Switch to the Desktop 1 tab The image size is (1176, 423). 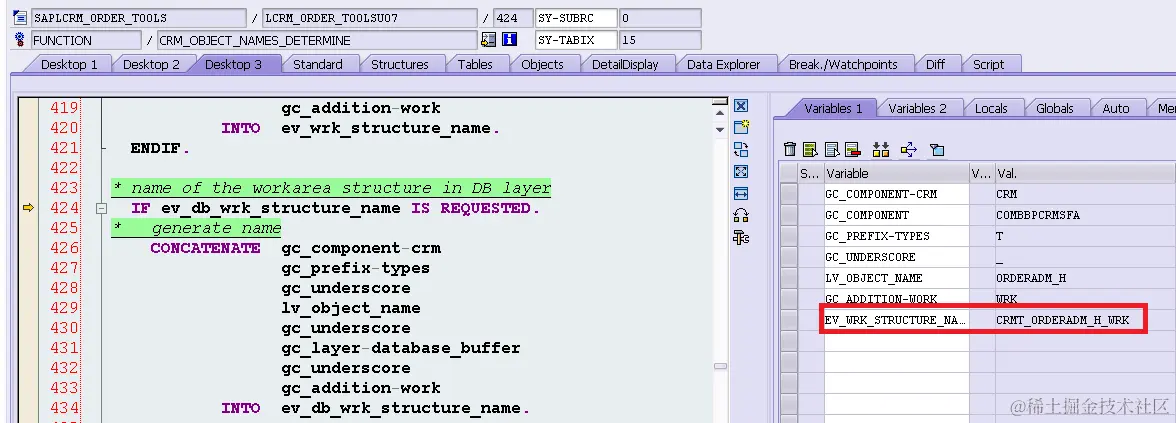69,64
